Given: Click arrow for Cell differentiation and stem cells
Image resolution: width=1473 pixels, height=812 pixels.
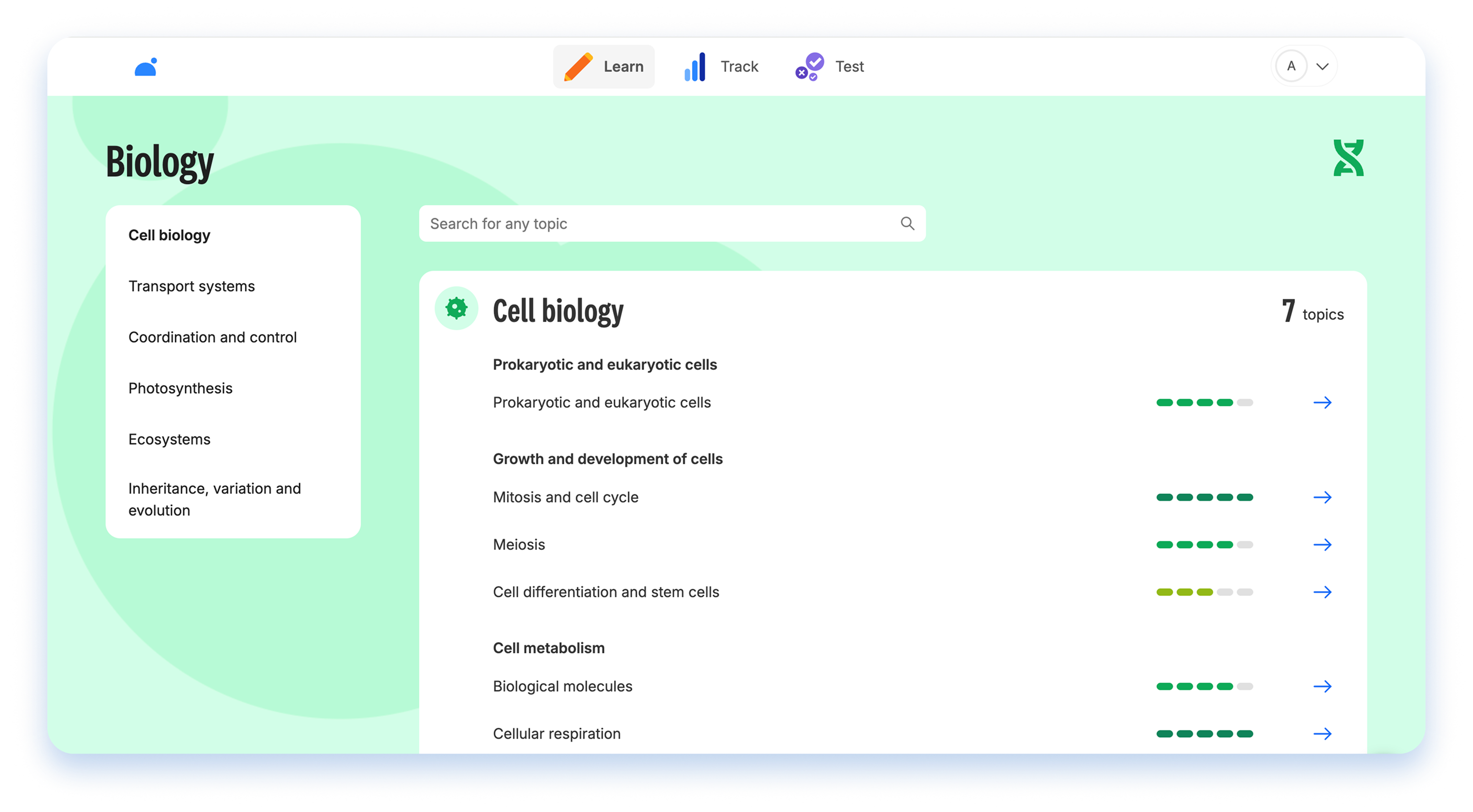Looking at the screenshot, I should pyautogui.click(x=1322, y=592).
